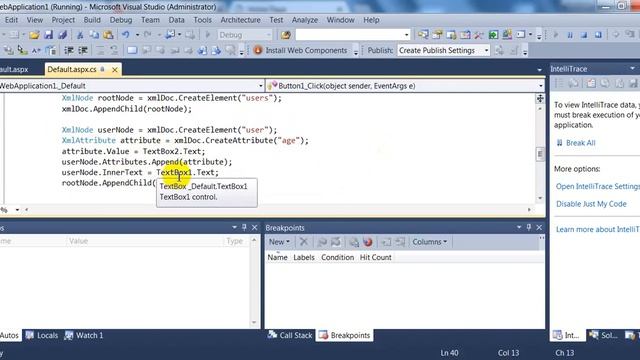The height and width of the screenshot is (360, 640).
Task: Switch to the Default.aspx.cs tab
Action: (x=72, y=69)
